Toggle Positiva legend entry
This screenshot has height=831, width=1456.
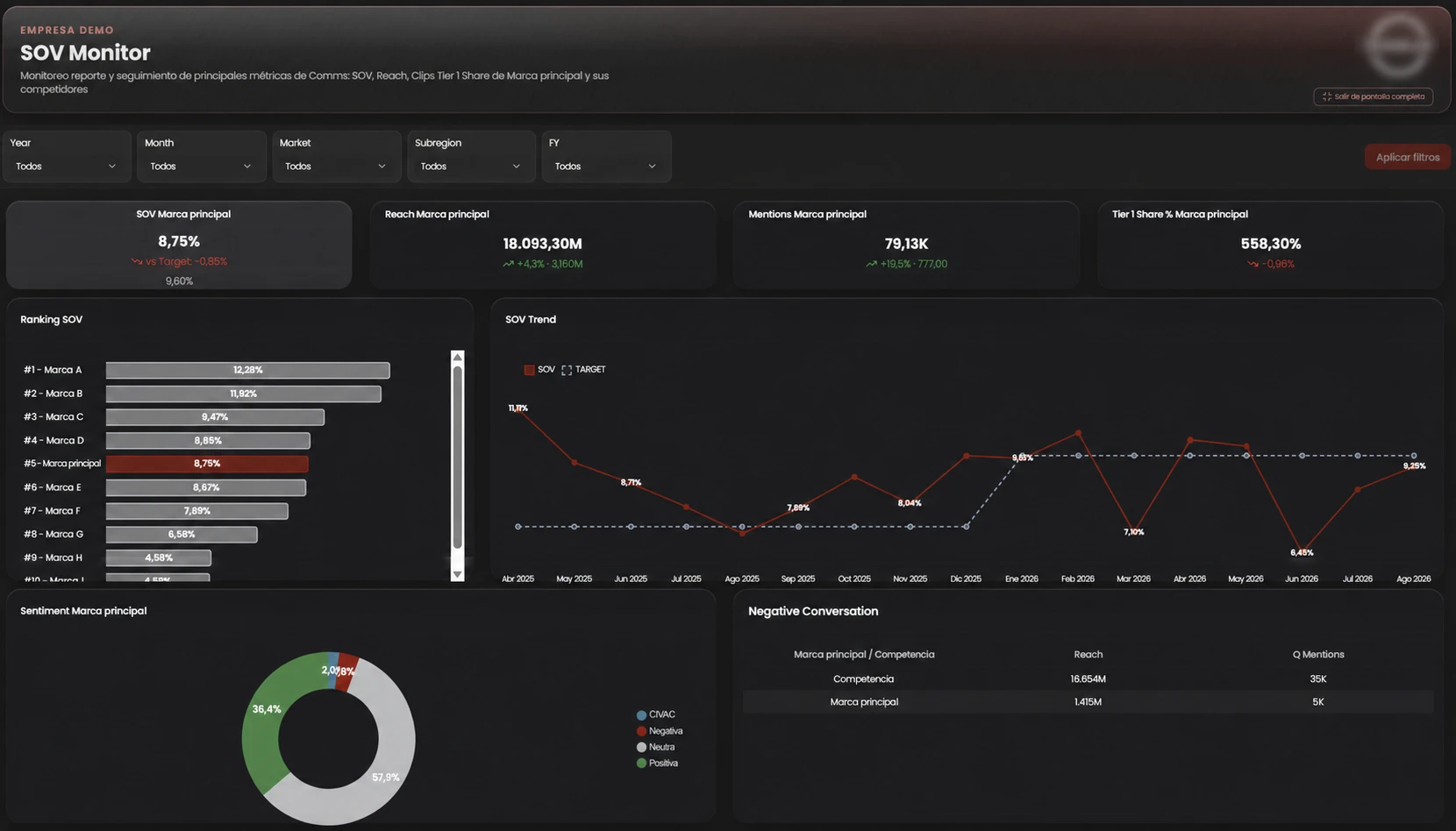coord(658,764)
